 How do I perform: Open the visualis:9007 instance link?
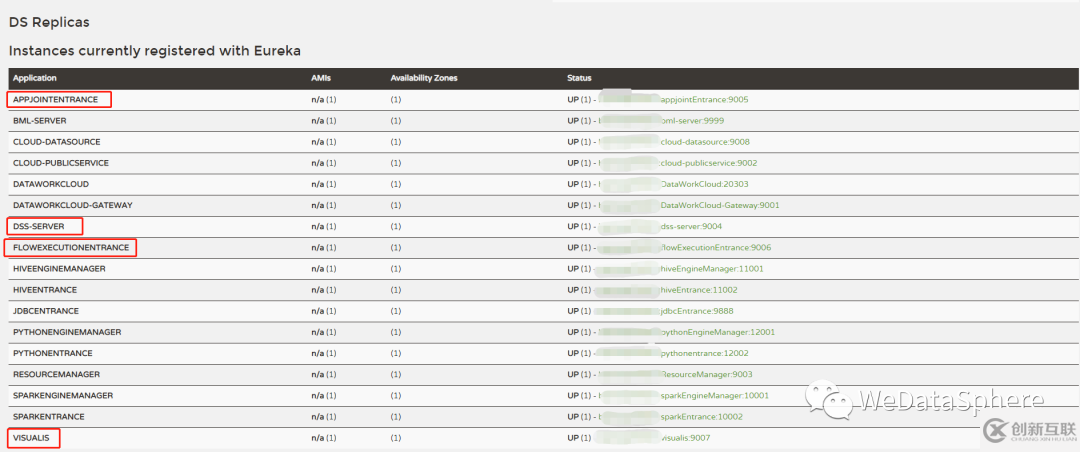pos(689,437)
